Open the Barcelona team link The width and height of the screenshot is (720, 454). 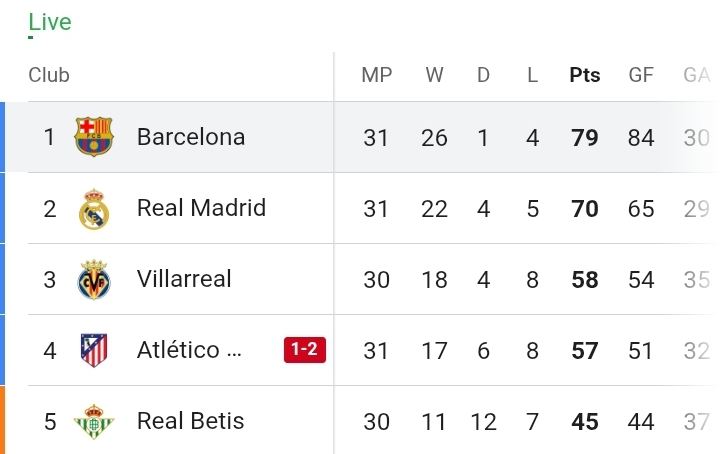click(191, 137)
